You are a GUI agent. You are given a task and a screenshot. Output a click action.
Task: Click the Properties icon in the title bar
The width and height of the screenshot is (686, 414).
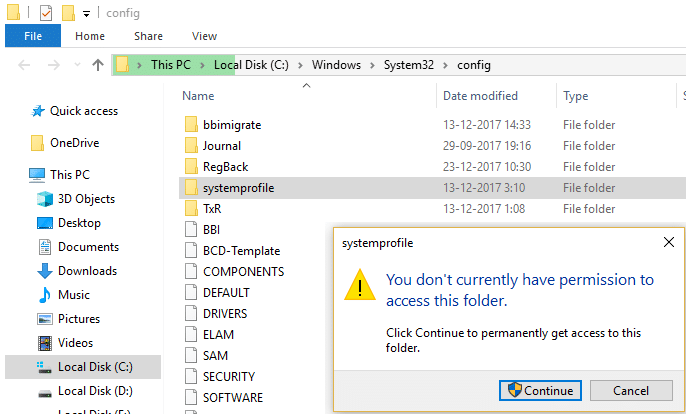[x=46, y=13]
